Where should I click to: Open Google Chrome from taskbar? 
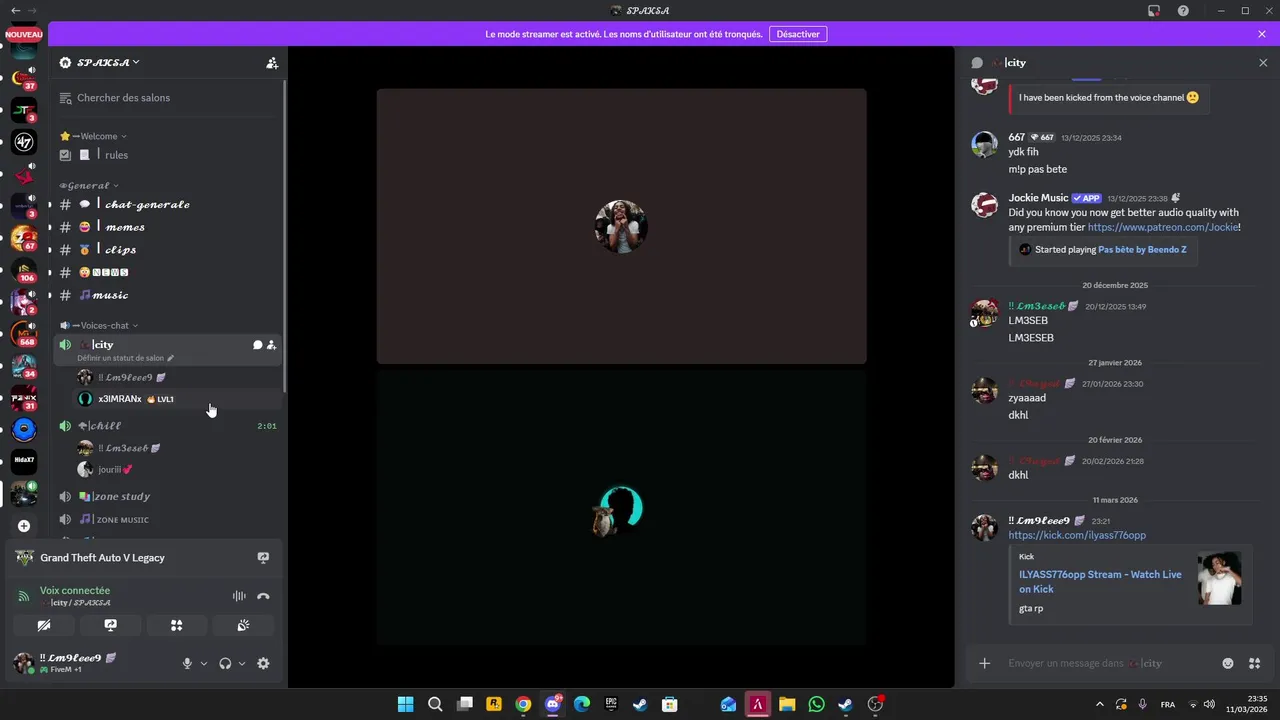(523, 704)
